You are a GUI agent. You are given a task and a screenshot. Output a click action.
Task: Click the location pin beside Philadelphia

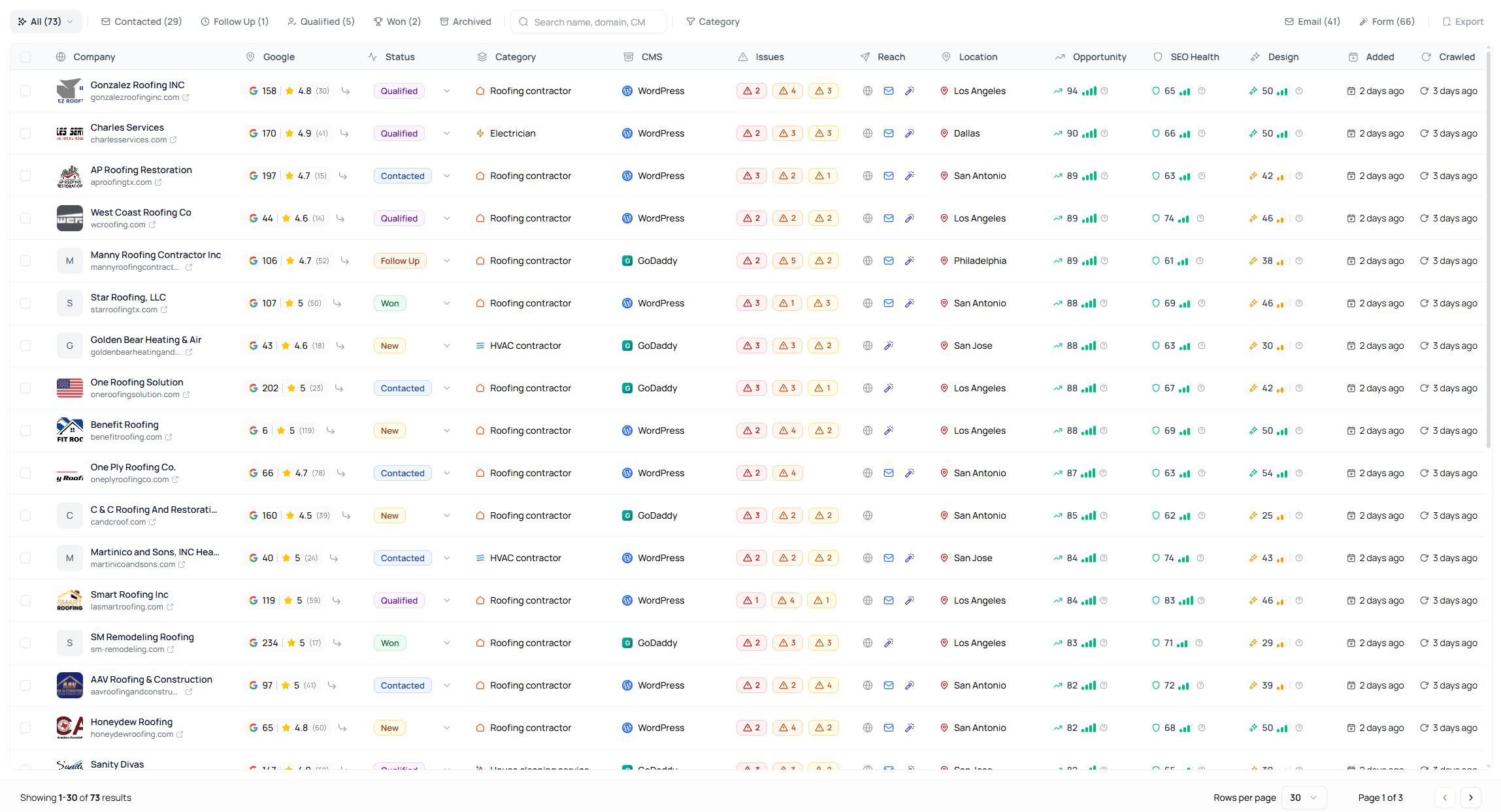944,261
